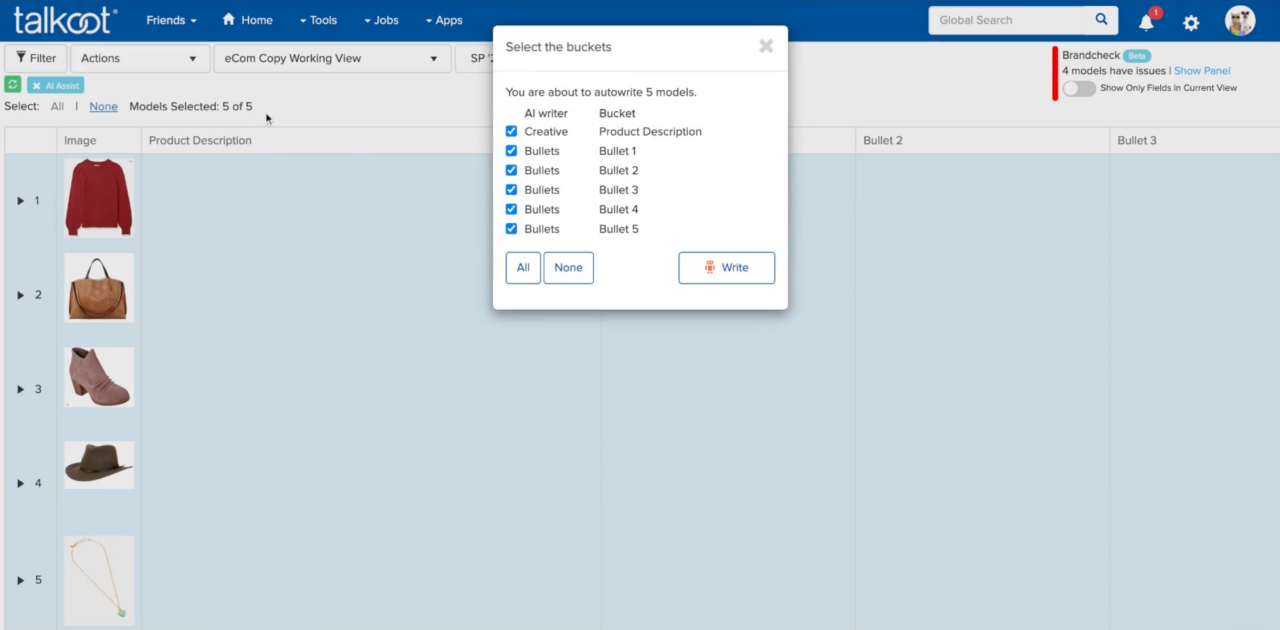Click the Talkoot logo
Screen dimensions: 1280x630
(x=65, y=20)
